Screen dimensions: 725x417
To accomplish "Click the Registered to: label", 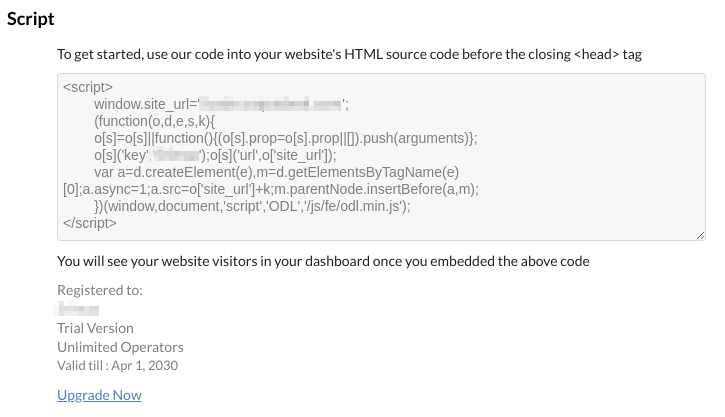I will [100, 290].
